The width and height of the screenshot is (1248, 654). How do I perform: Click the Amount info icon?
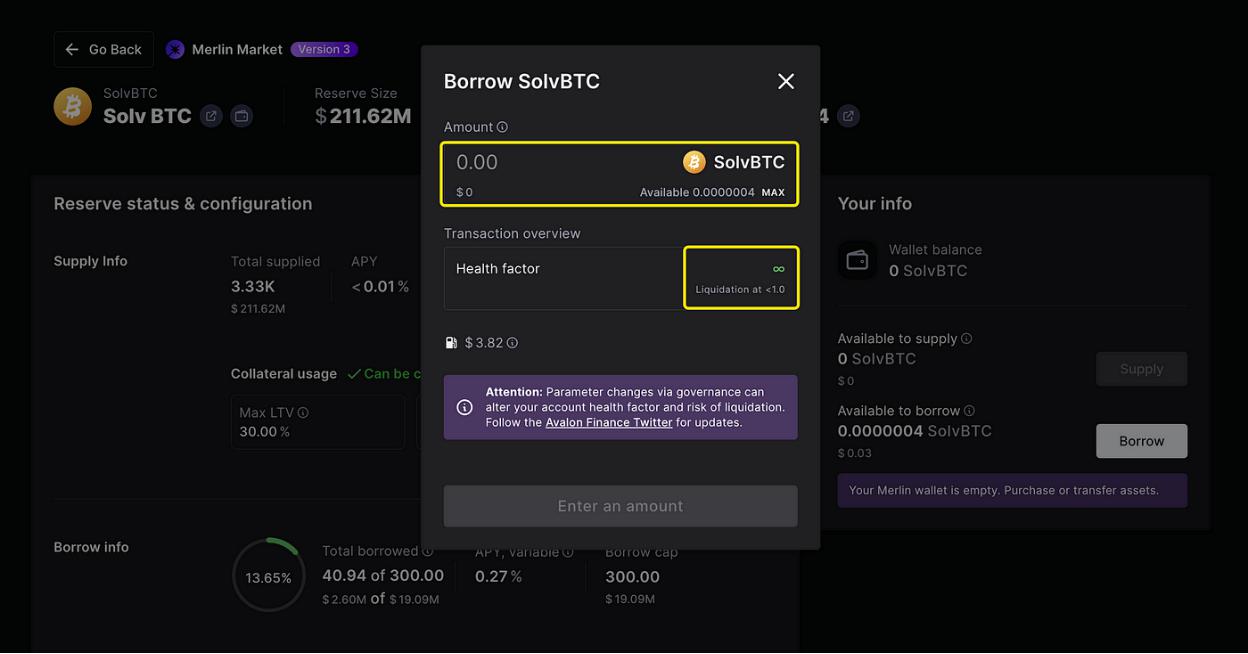tap(502, 127)
